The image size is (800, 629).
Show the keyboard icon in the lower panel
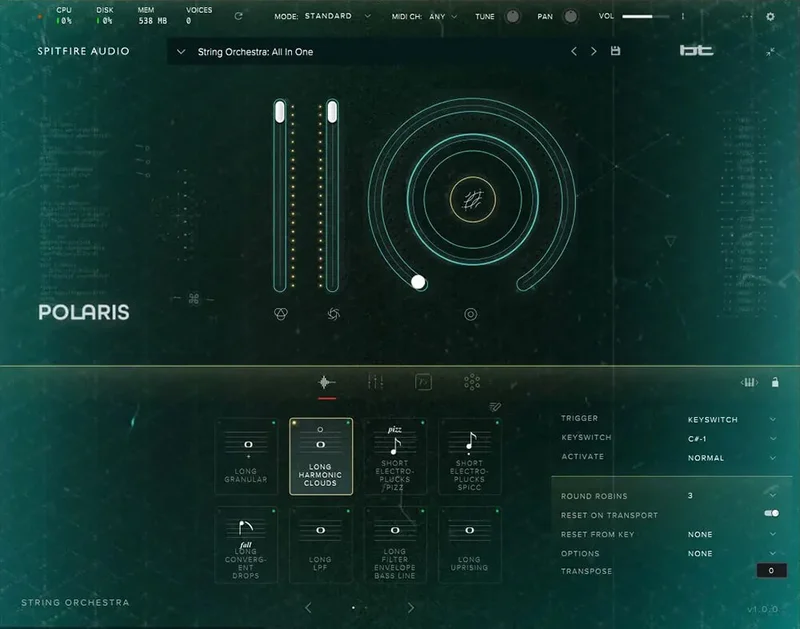click(x=749, y=382)
